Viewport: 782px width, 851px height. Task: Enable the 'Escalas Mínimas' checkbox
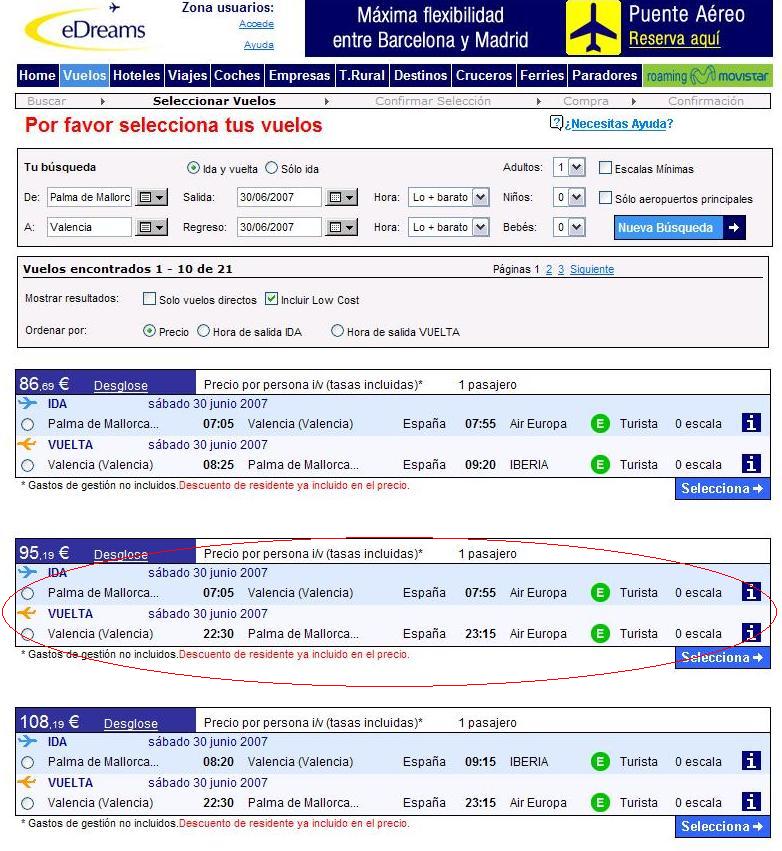point(605,168)
